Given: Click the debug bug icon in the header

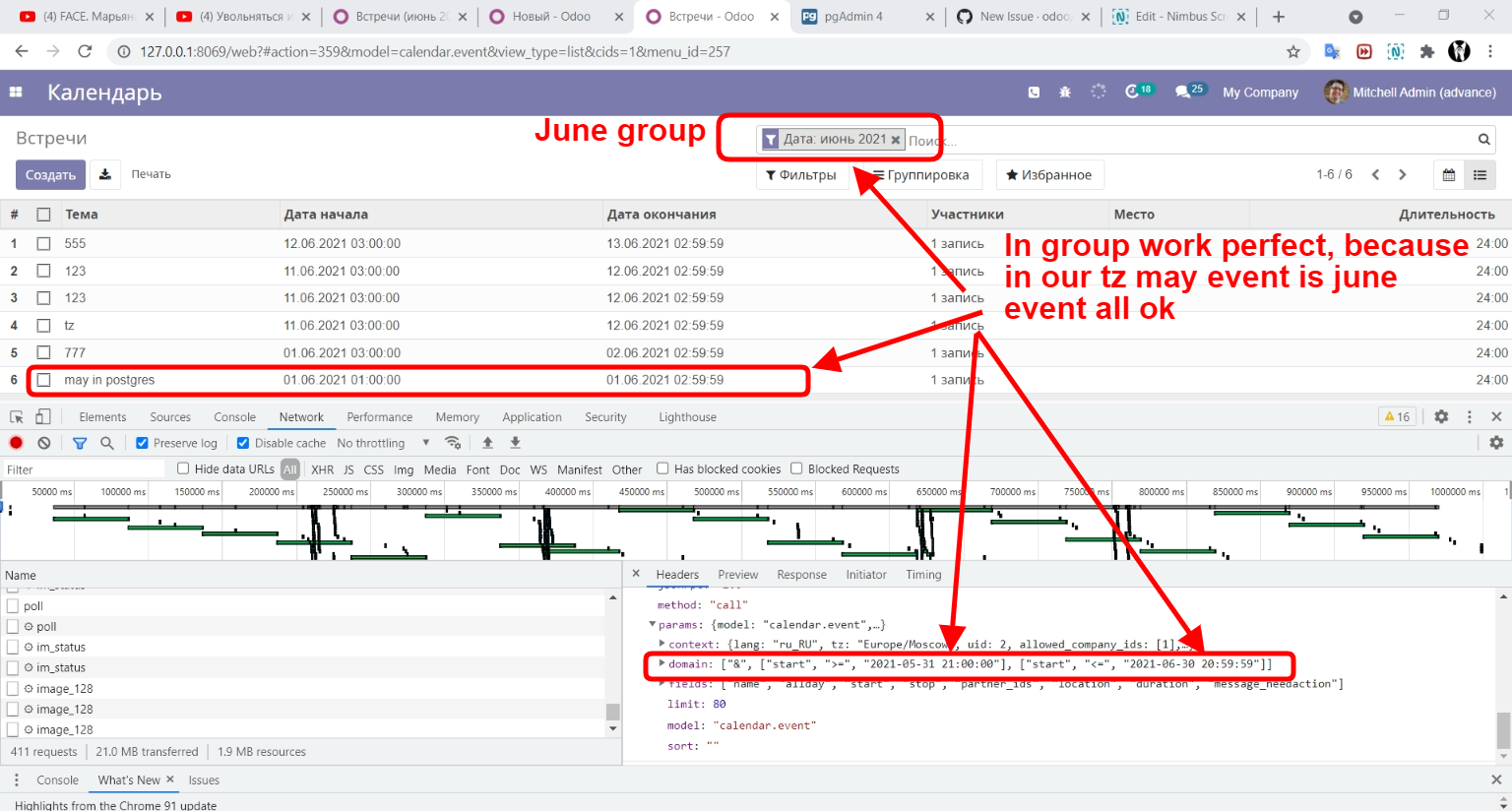Looking at the screenshot, I should pyautogui.click(x=1064, y=91).
